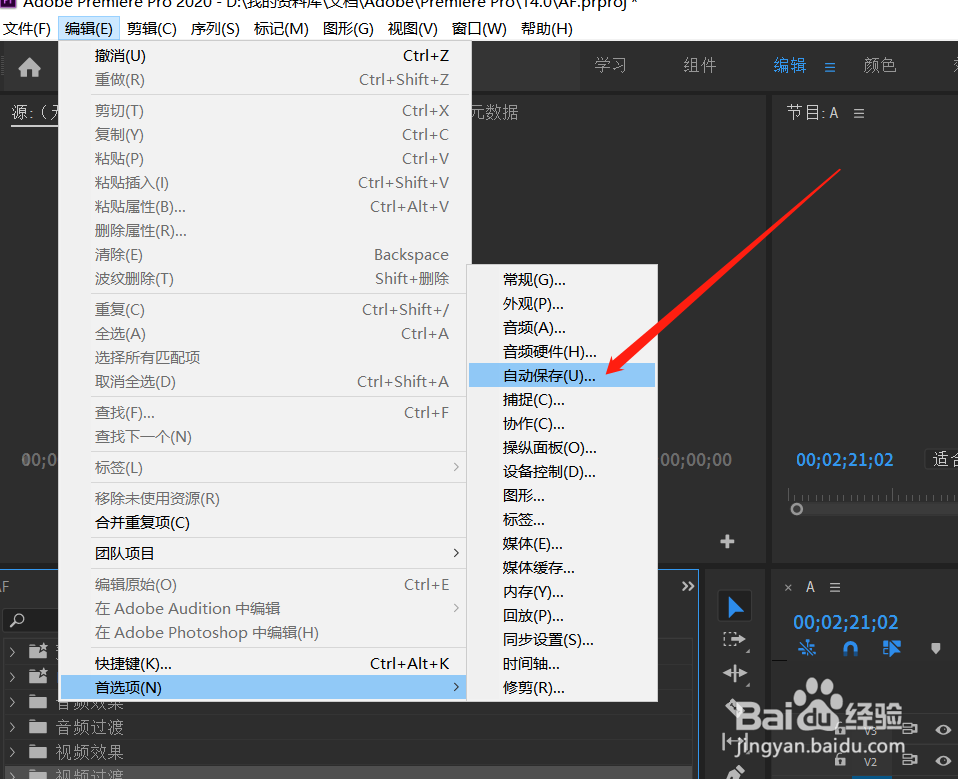This screenshot has height=779, width=958.
Task: Open the 首选项(N) submenu
Action: click(263, 688)
